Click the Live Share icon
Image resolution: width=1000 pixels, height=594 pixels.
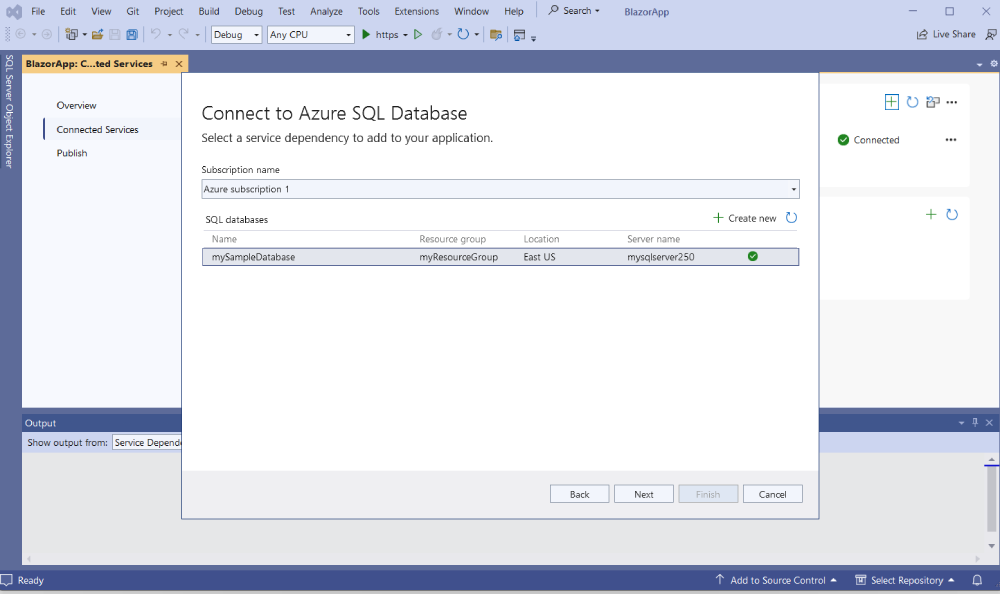tap(922, 34)
